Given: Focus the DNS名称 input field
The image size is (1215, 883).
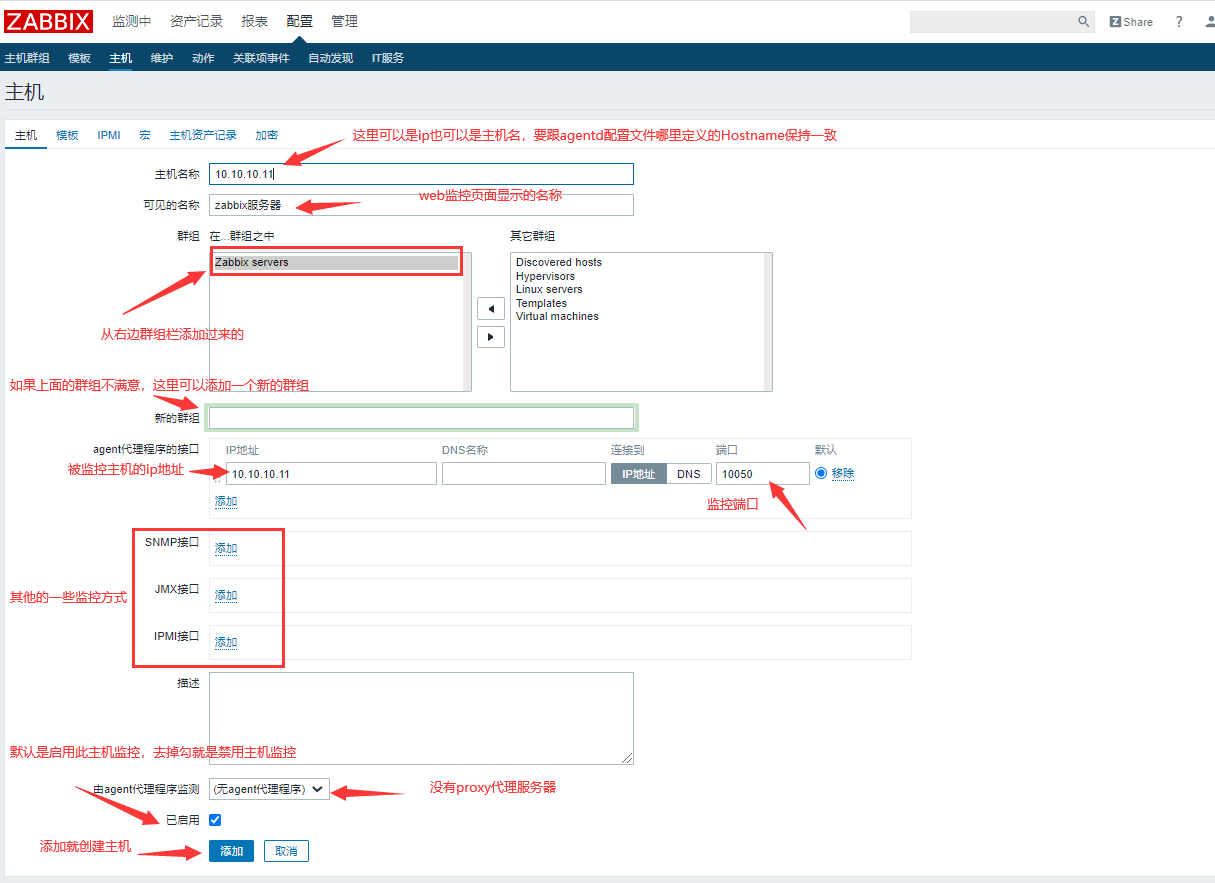Looking at the screenshot, I should click(523, 474).
